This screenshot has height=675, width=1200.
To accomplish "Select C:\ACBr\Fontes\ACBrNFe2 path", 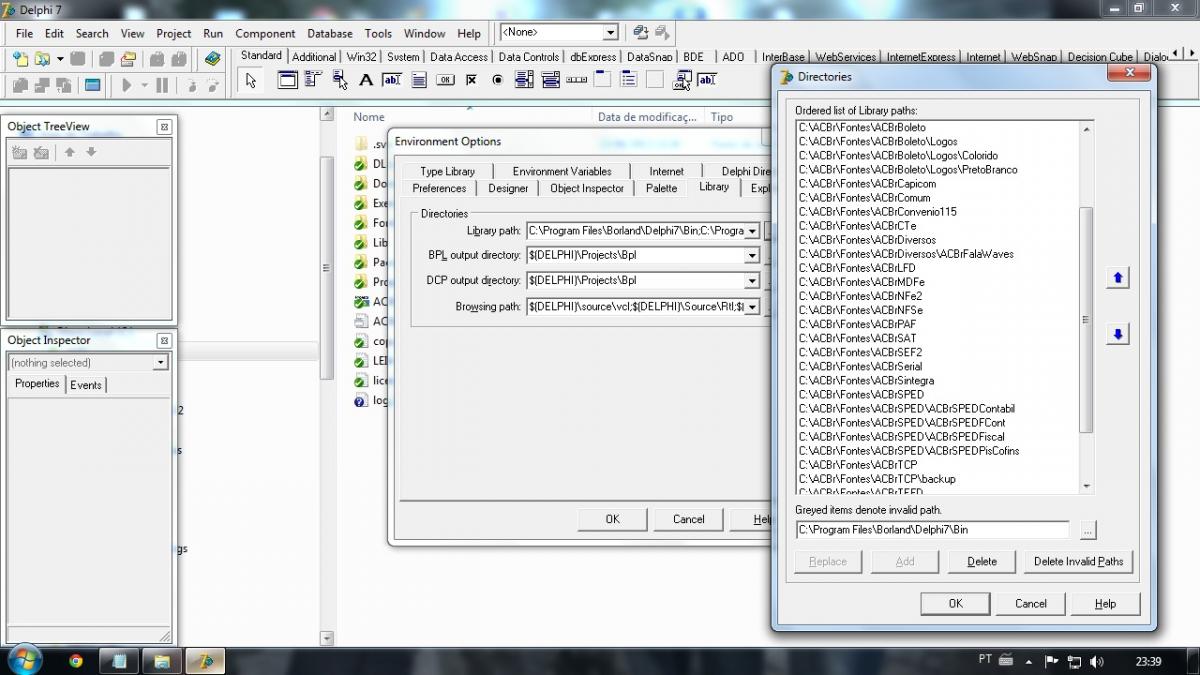I will [861, 296].
